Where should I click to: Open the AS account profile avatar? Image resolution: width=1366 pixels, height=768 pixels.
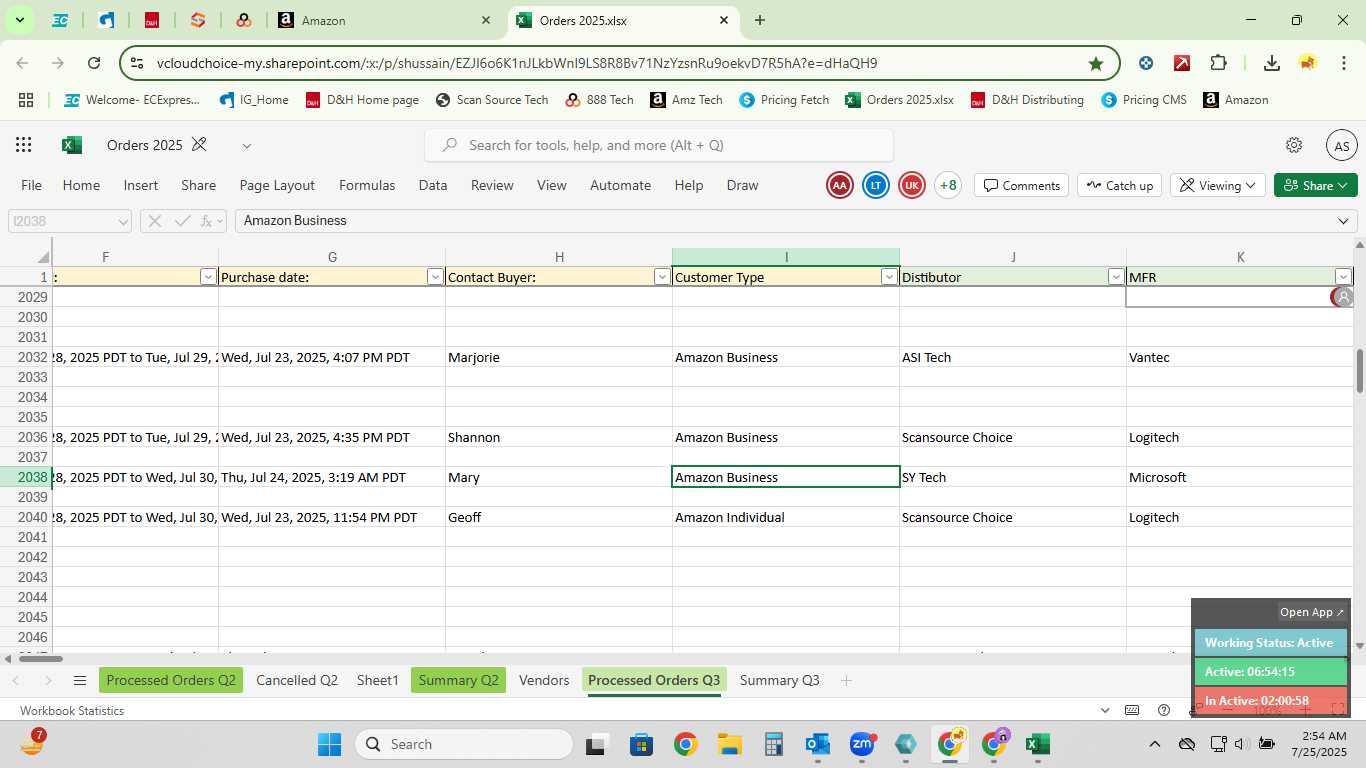click(1342, 145)
